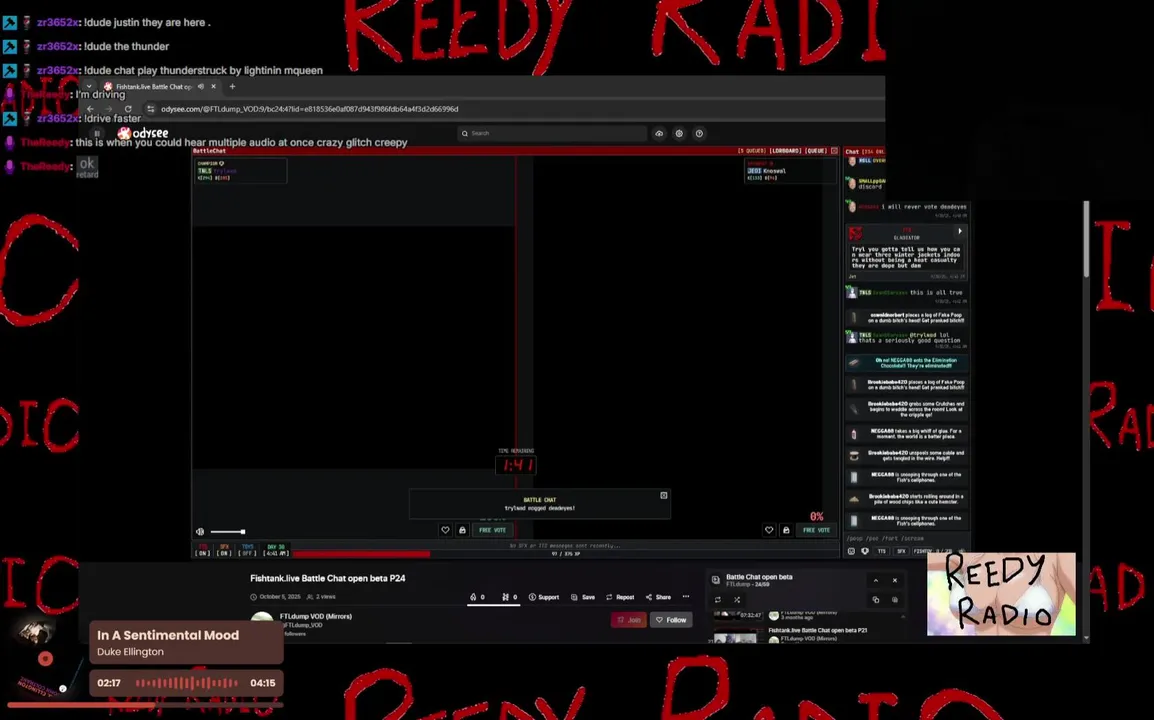
Task: Click the Reedy Radio logo image
Action: [1001, 594]
